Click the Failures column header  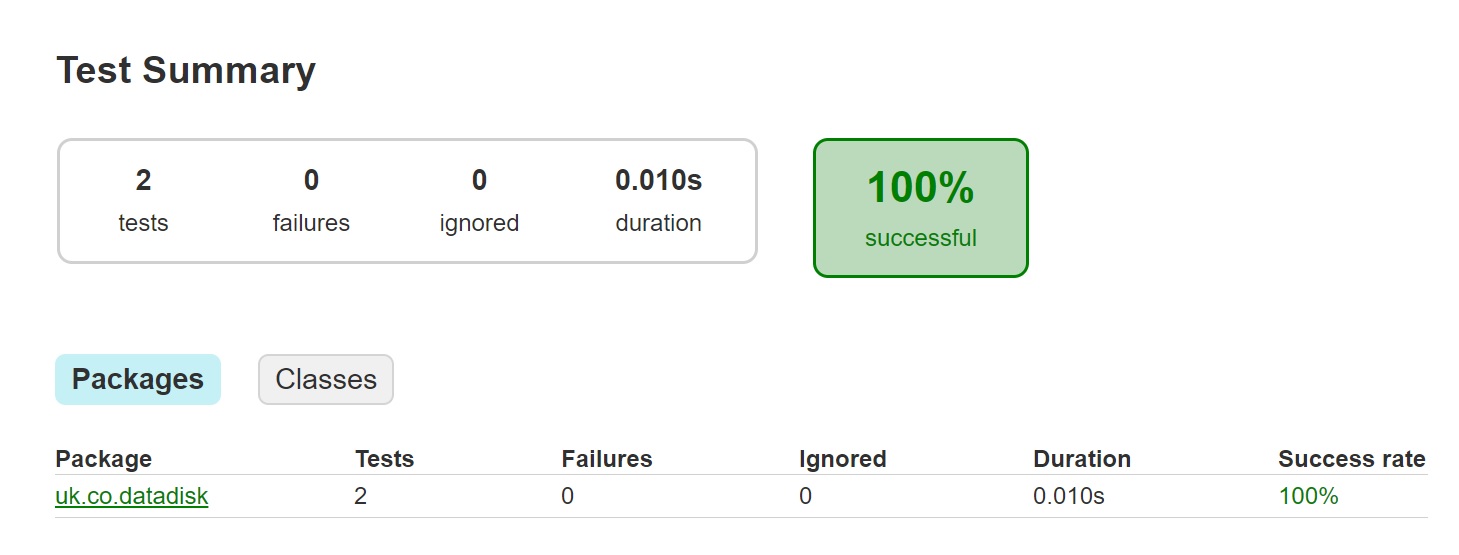(607, 459)
